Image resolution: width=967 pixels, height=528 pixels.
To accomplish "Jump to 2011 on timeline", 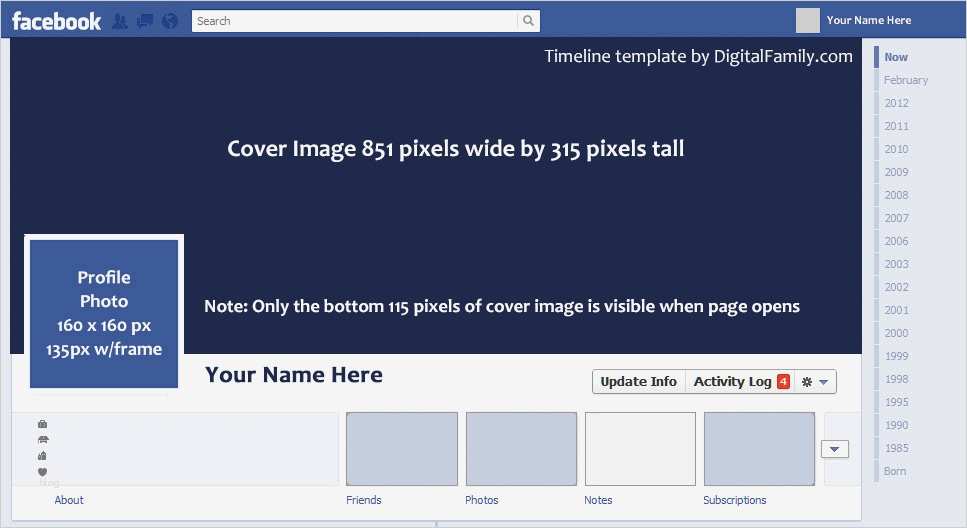I will [x=896, y=126].
